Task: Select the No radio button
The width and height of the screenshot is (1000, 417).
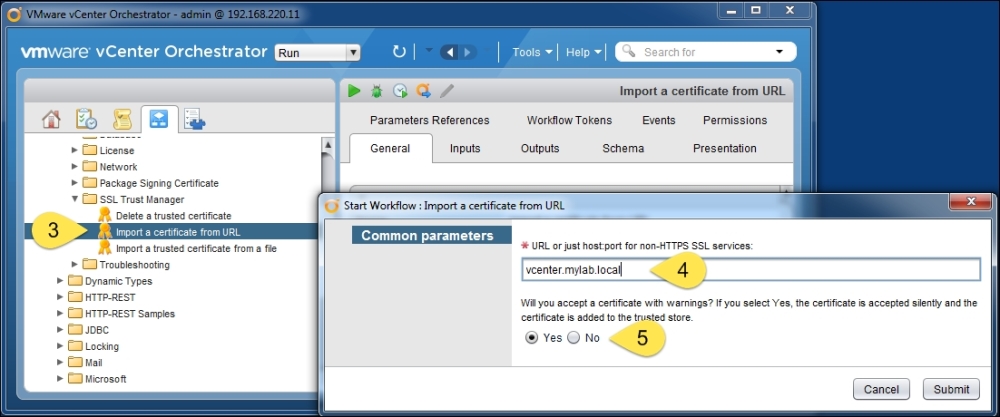Action: click(574, 338)
